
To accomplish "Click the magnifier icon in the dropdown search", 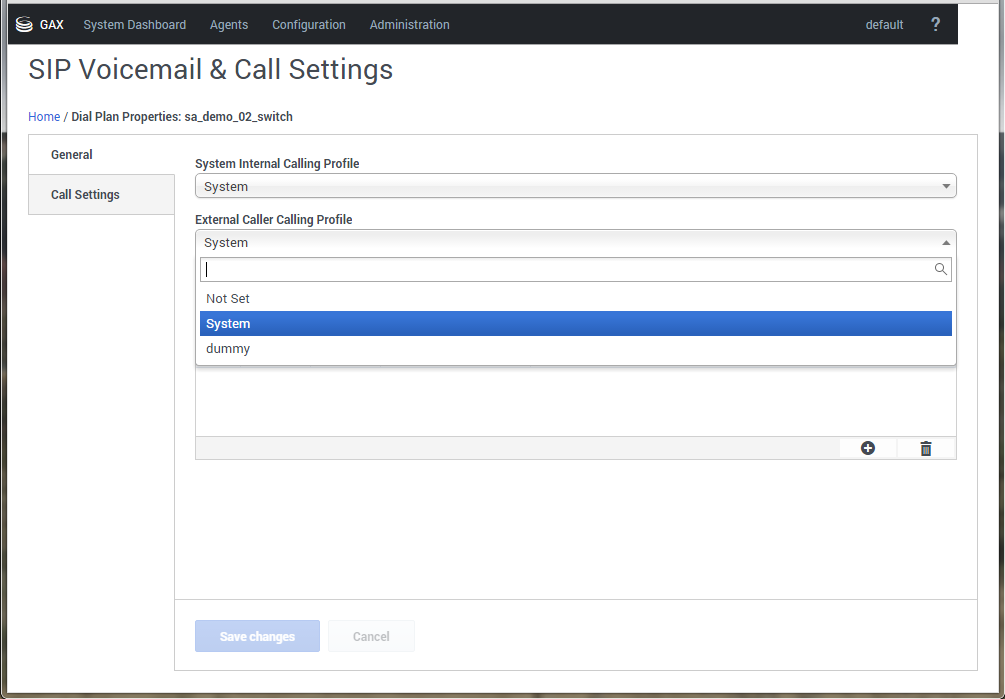I will click(x=940, y=269).
